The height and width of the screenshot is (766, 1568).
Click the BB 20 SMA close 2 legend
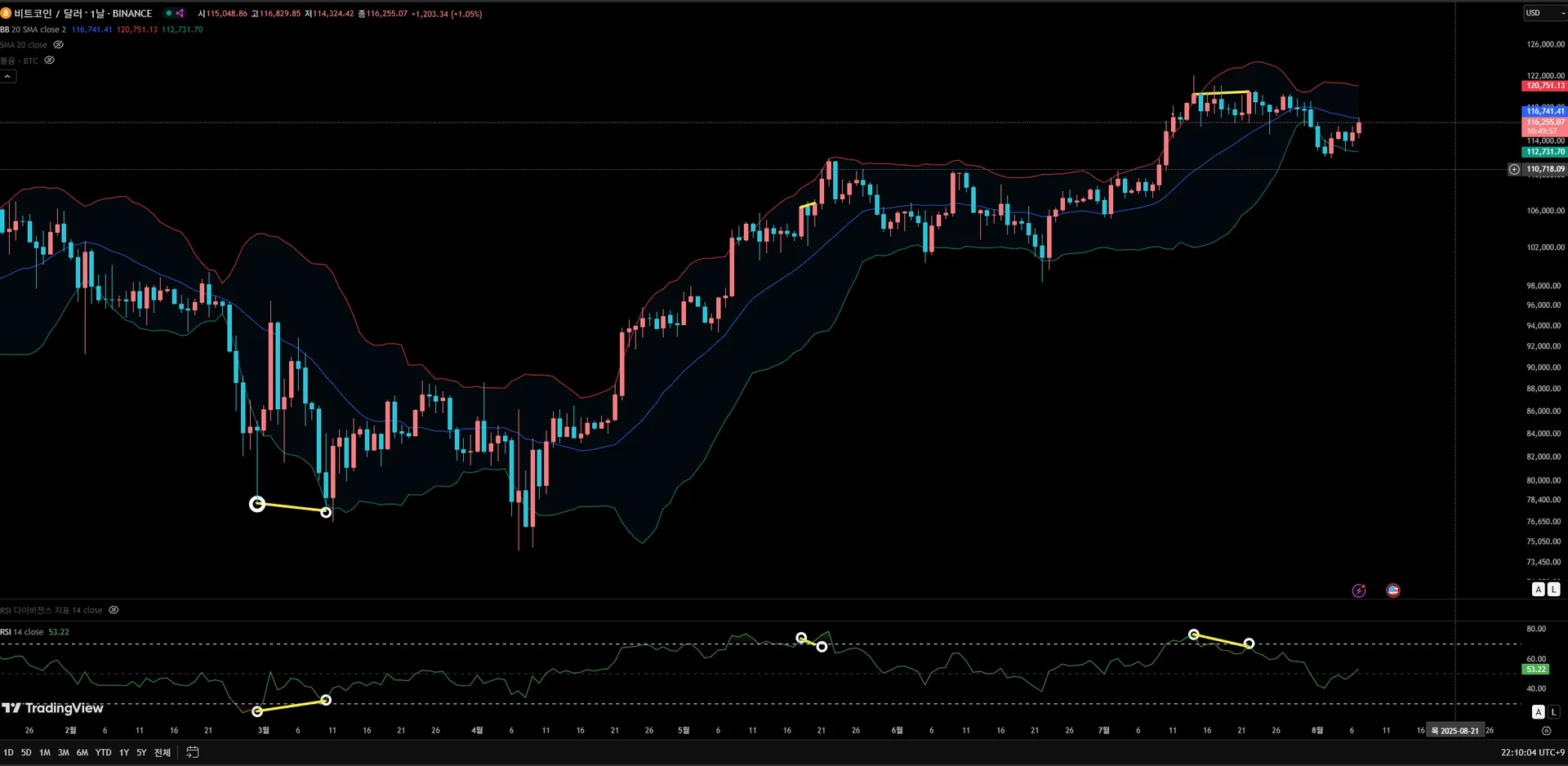33,29
